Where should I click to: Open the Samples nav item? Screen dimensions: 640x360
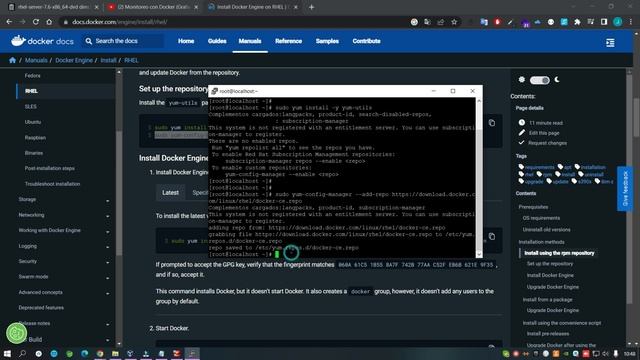327,41
